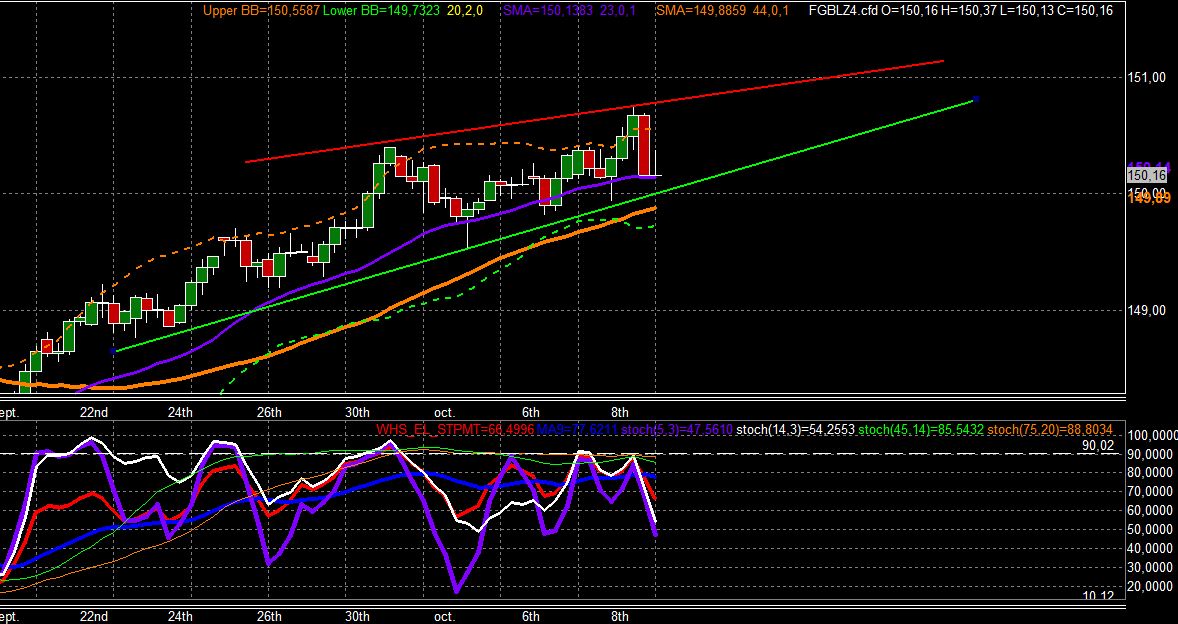The width and height of the screenshot is (1178, 624).
Task: Click the green trendline's left start anchor
Action: (x=113, y=351)
